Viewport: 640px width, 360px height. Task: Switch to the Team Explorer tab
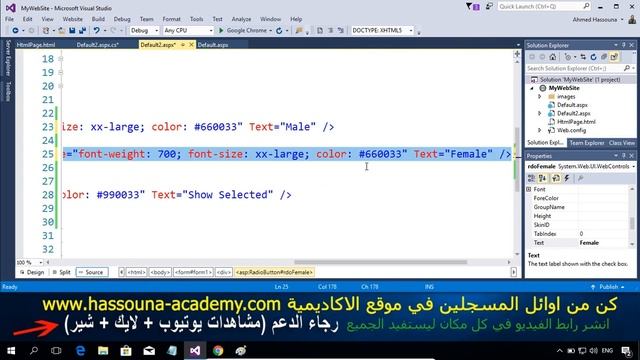(587, 143)
